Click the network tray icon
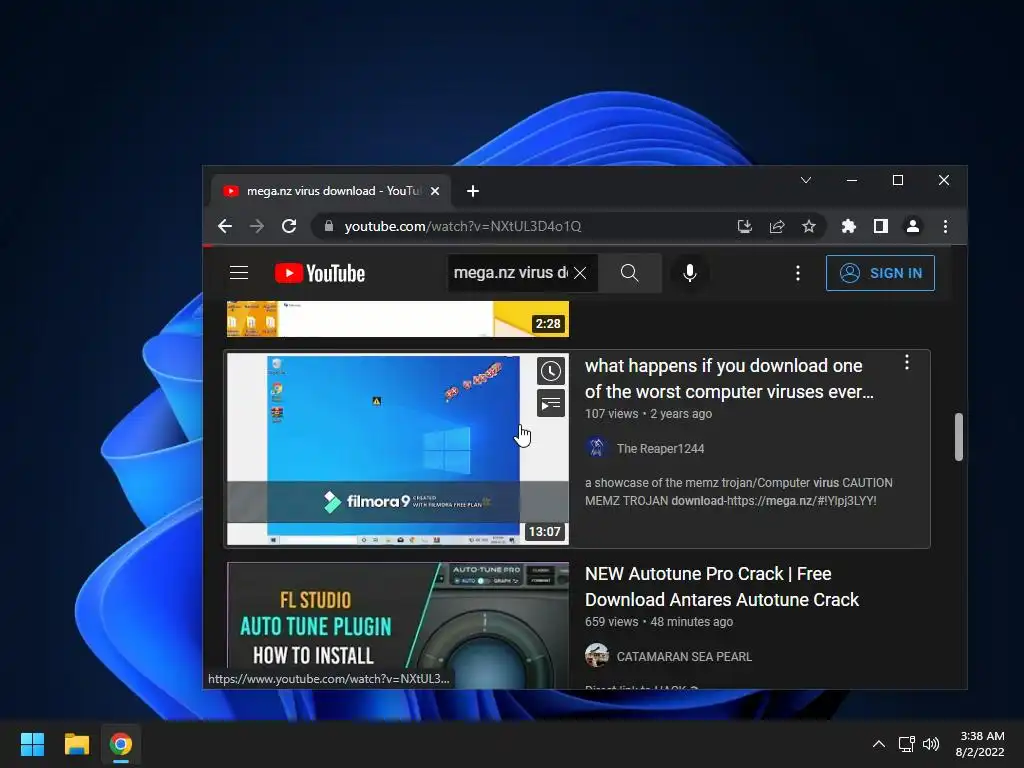The image size is (1024, 768). tap(906, 744)
